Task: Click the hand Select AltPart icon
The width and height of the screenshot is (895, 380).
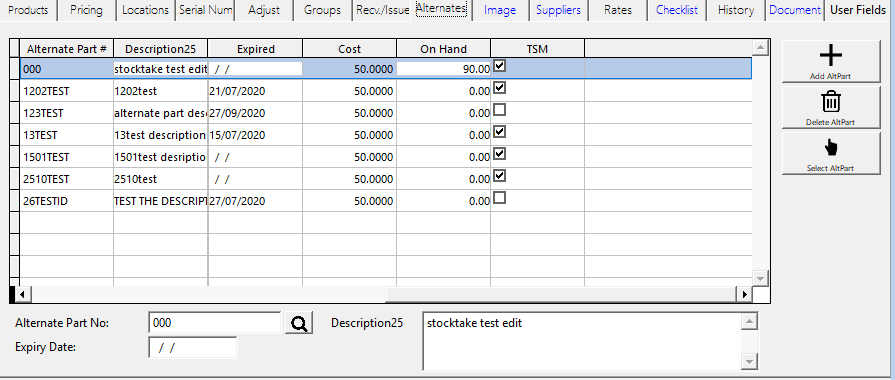Action: coord(831,148)
